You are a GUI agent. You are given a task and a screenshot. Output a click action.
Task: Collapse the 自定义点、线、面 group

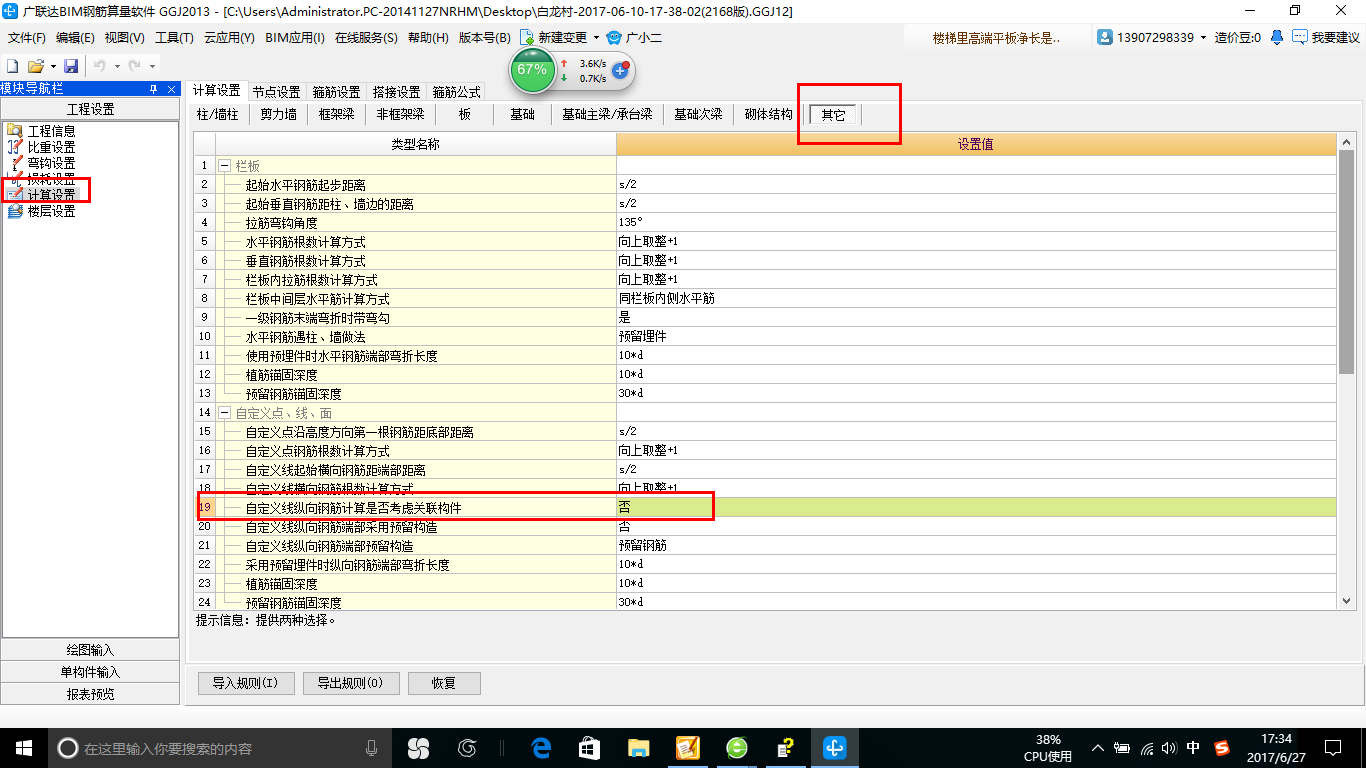[x=224, y=413]
